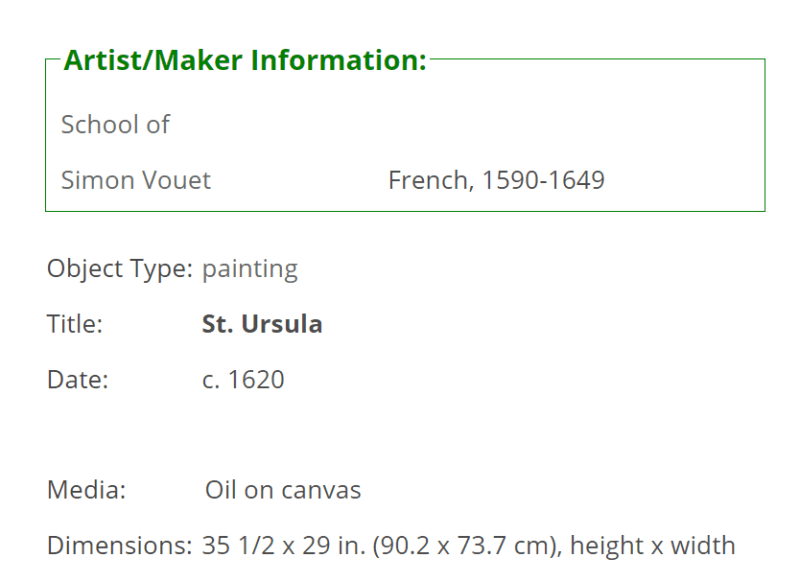The width and height of the screenshot is (800, 581).
Task: Select the 'School of' text
Action: point(115,124)
